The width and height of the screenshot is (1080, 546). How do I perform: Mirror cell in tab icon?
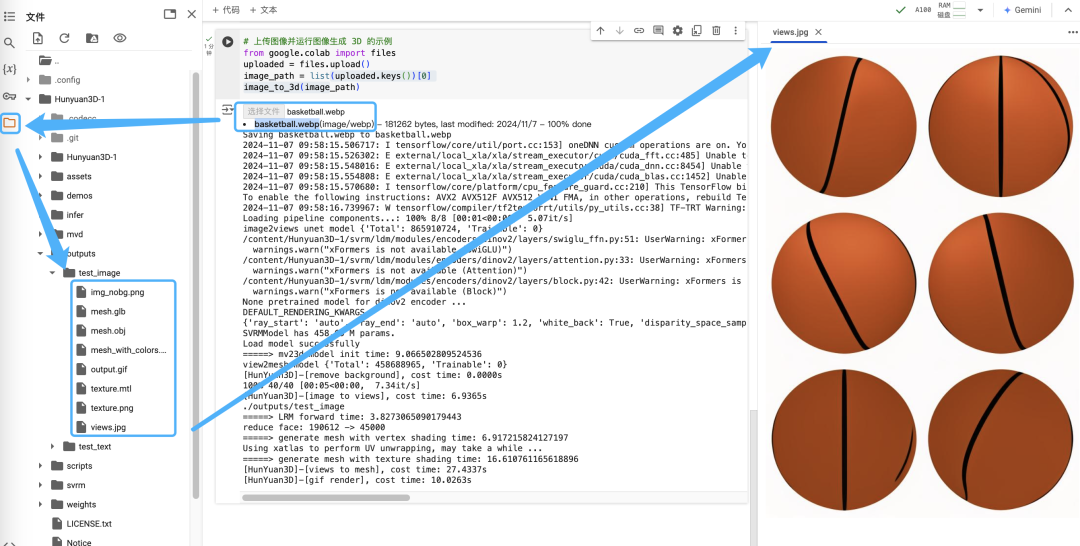pyautogui.click(x=697, y=30)
